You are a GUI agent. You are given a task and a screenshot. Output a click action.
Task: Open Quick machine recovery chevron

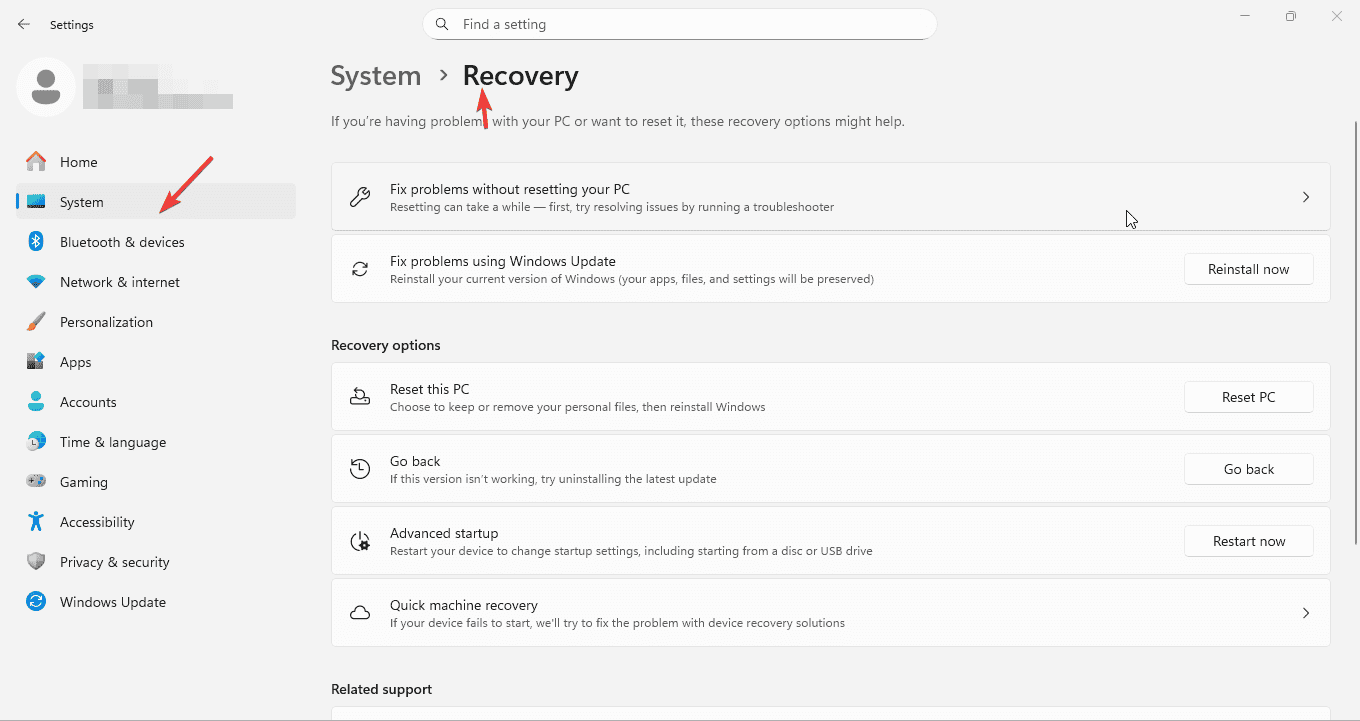point(1306,613)
